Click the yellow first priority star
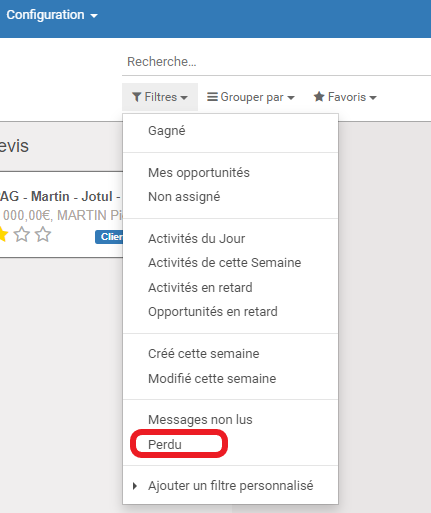 [x=3, y=234]
